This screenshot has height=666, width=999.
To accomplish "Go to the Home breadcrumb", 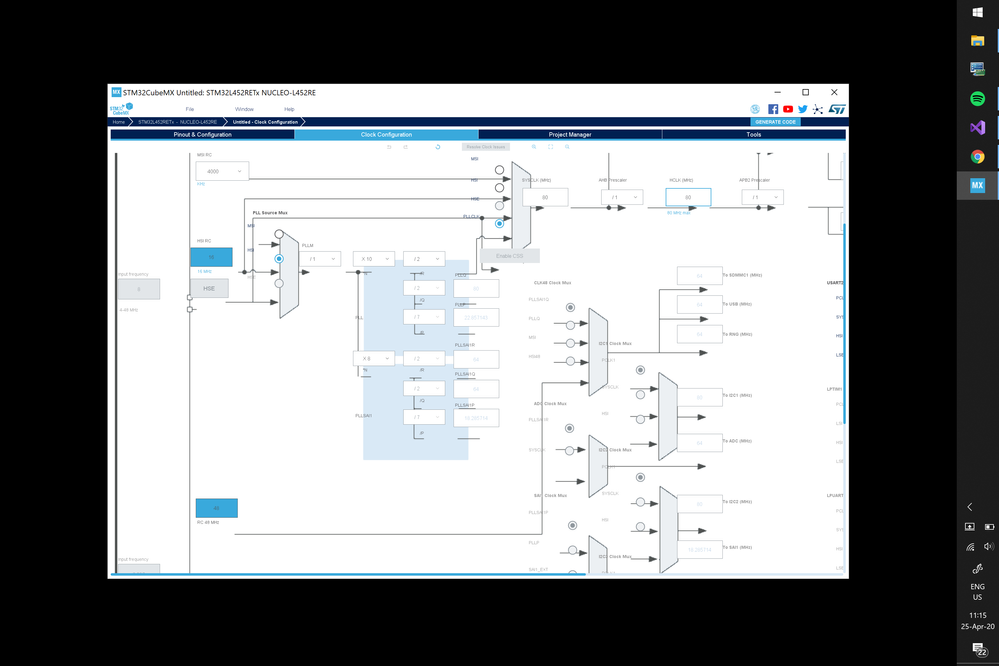I will [x=119, y=122].
